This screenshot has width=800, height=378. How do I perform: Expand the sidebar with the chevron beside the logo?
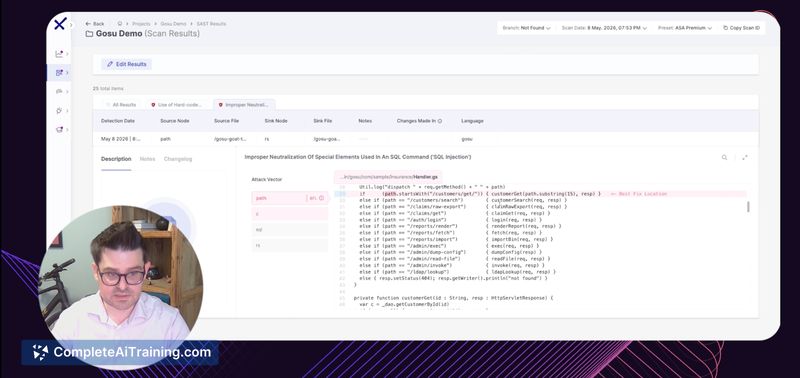[x=71, y=24]
